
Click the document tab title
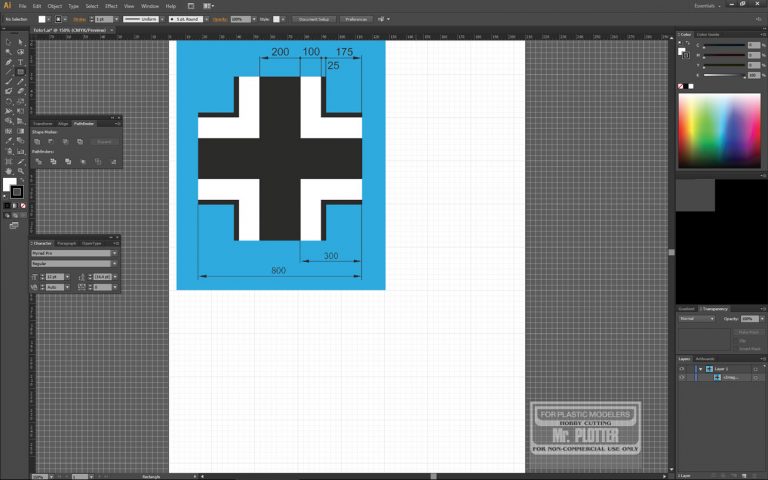click(x=69, y=30)
